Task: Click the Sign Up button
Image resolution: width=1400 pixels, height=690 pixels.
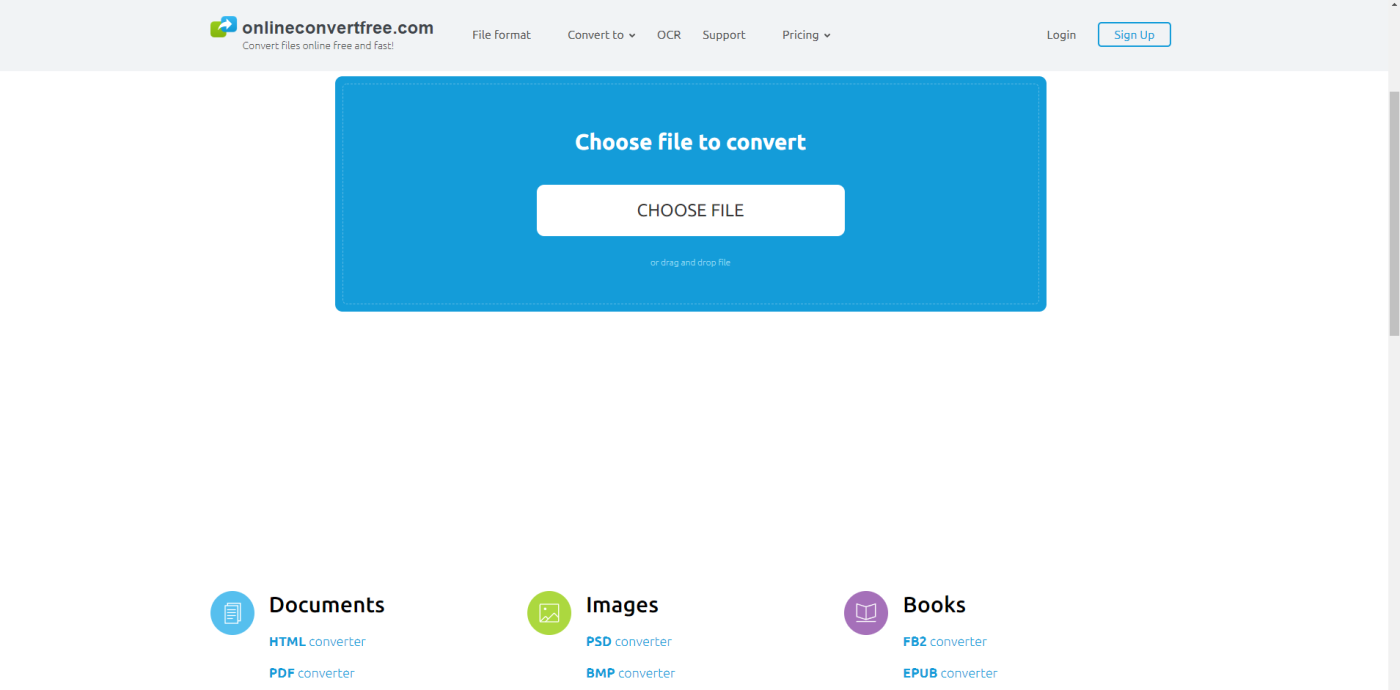Action: [x=1134, y=35]
